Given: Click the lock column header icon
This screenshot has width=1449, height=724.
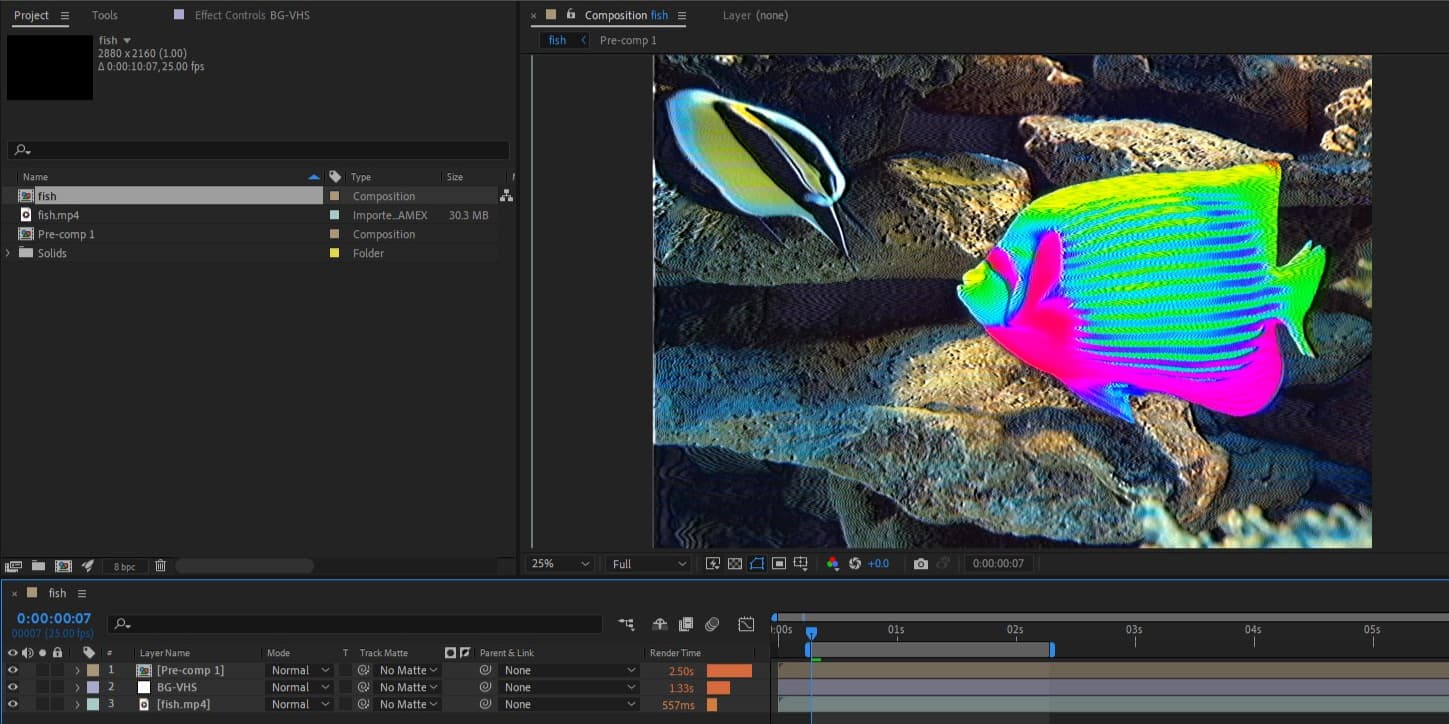Looking at the screenshot, I should click(57, 653).
